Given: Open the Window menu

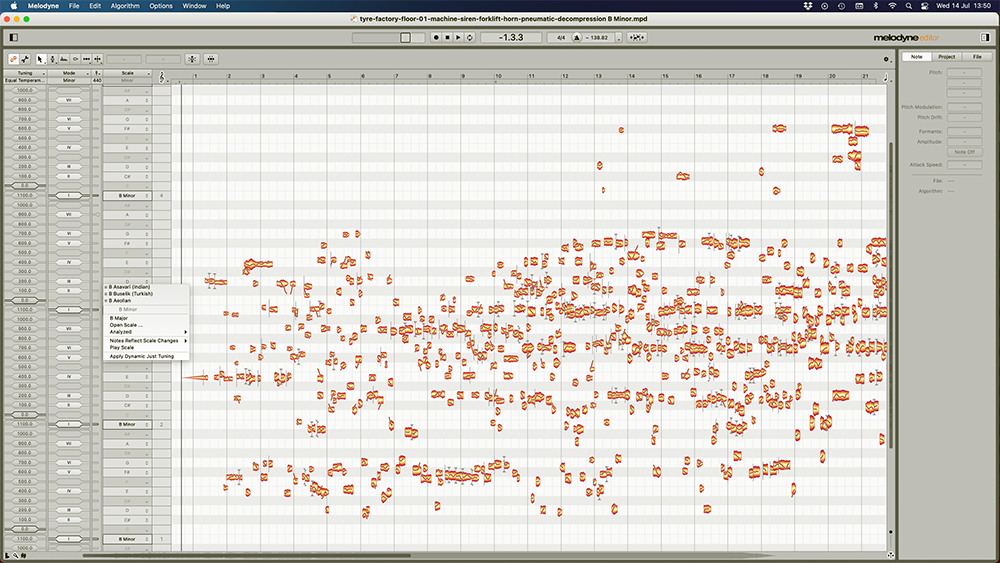Looking at the screenshot, I should click(195, 6).
